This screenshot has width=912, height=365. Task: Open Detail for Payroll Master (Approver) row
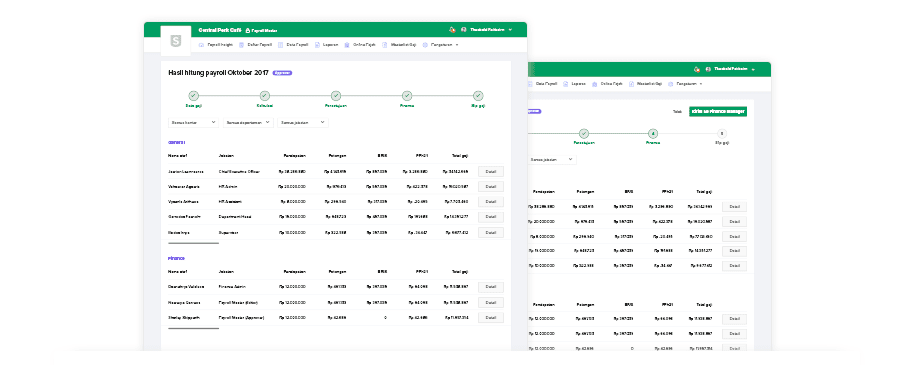tap(491, 318)
